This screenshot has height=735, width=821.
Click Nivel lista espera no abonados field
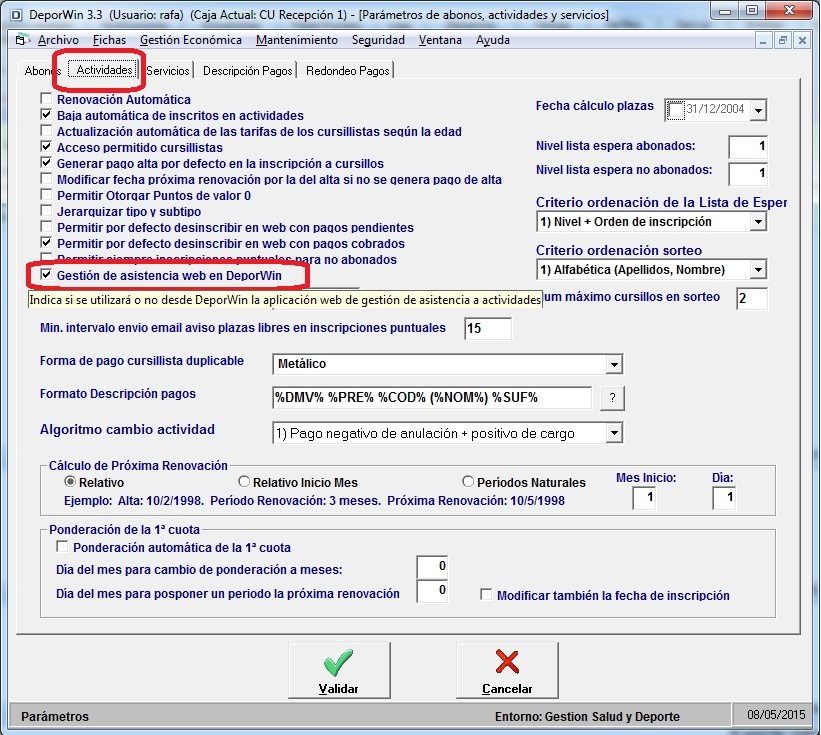748,173
